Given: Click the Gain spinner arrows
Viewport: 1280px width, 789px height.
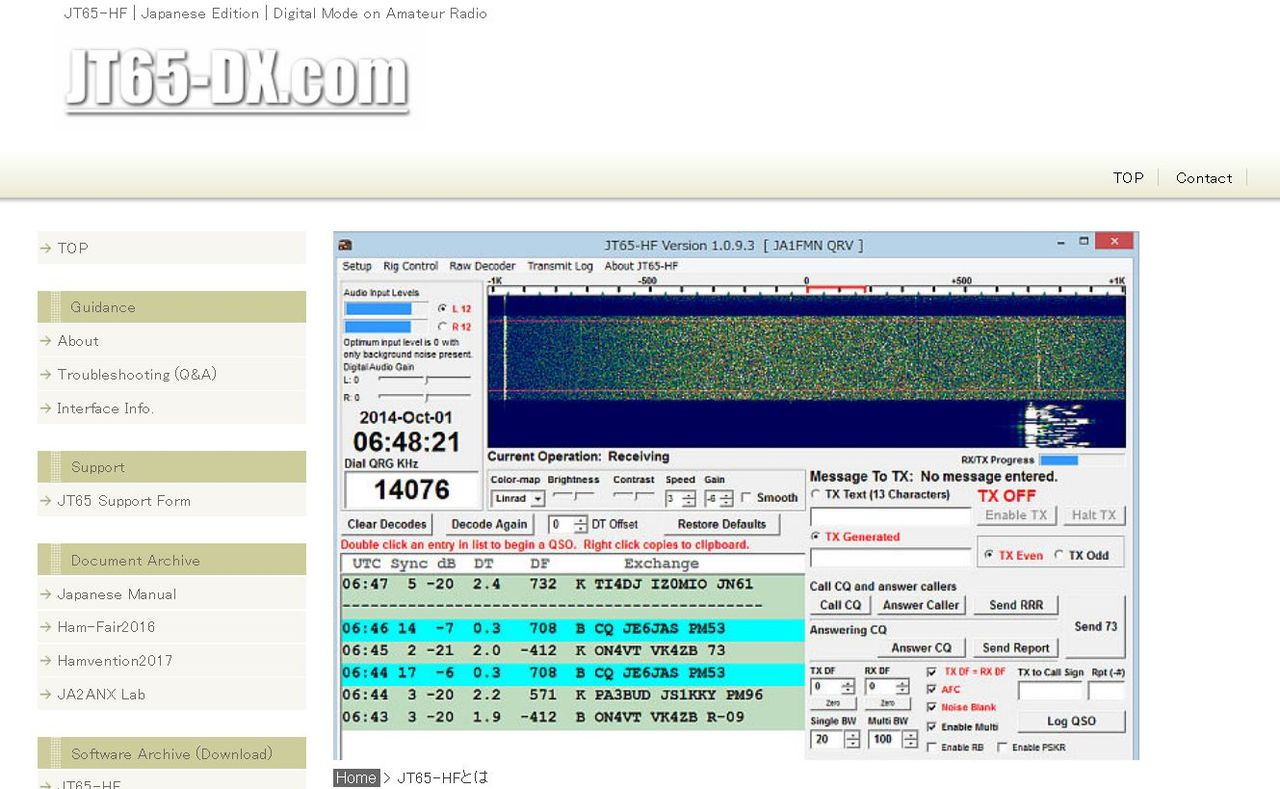Looking at the screenshot, I should [727, 498].
